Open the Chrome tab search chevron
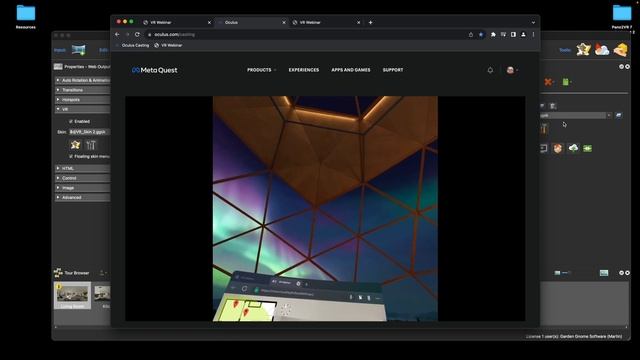Image resolution: width=640 pixels, height=360 pixels. 533,22
